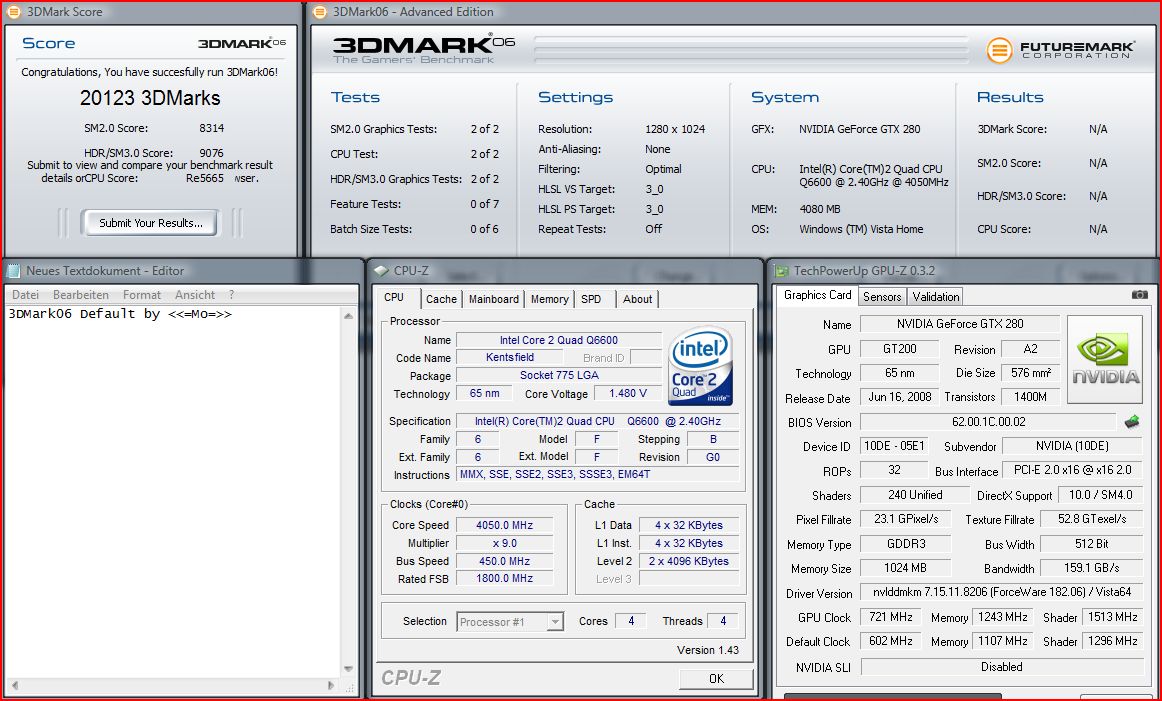Click the GPU-Z Shaders value '240 Unified'
Image resolution: width=1162 pixels, height=701 pixels.
(915, 495)
